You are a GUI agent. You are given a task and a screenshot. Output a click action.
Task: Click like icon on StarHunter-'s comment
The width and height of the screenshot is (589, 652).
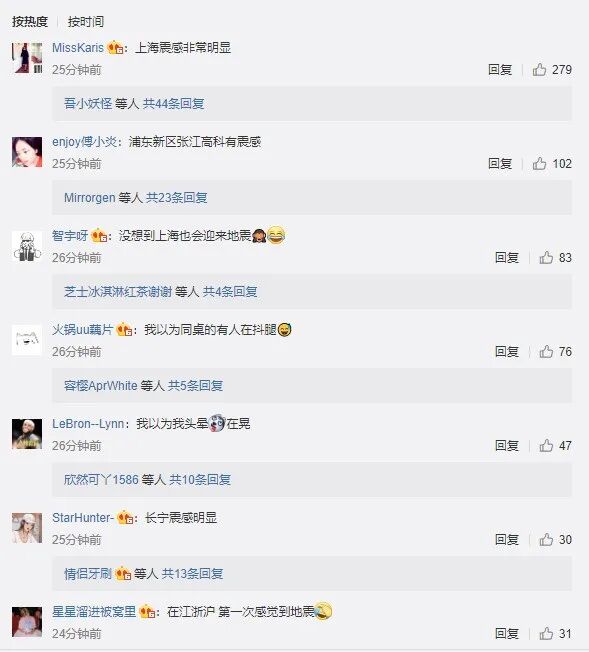coord(546,539)
